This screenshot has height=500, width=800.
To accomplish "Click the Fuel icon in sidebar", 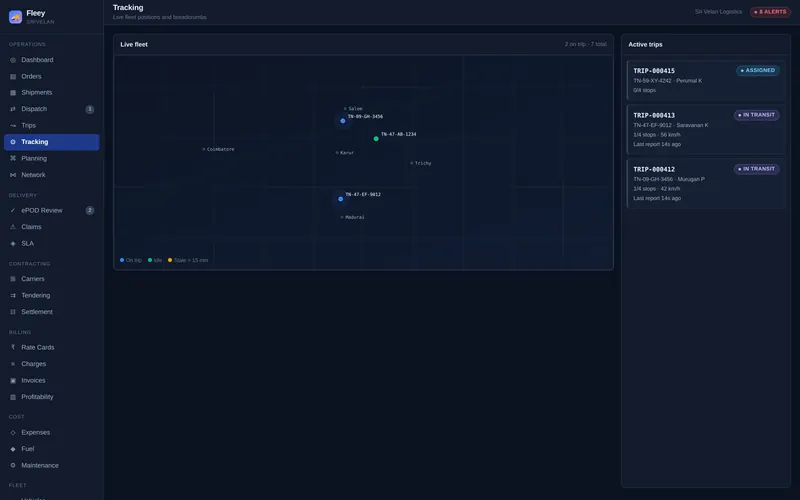I will click(x=13, y=449).
